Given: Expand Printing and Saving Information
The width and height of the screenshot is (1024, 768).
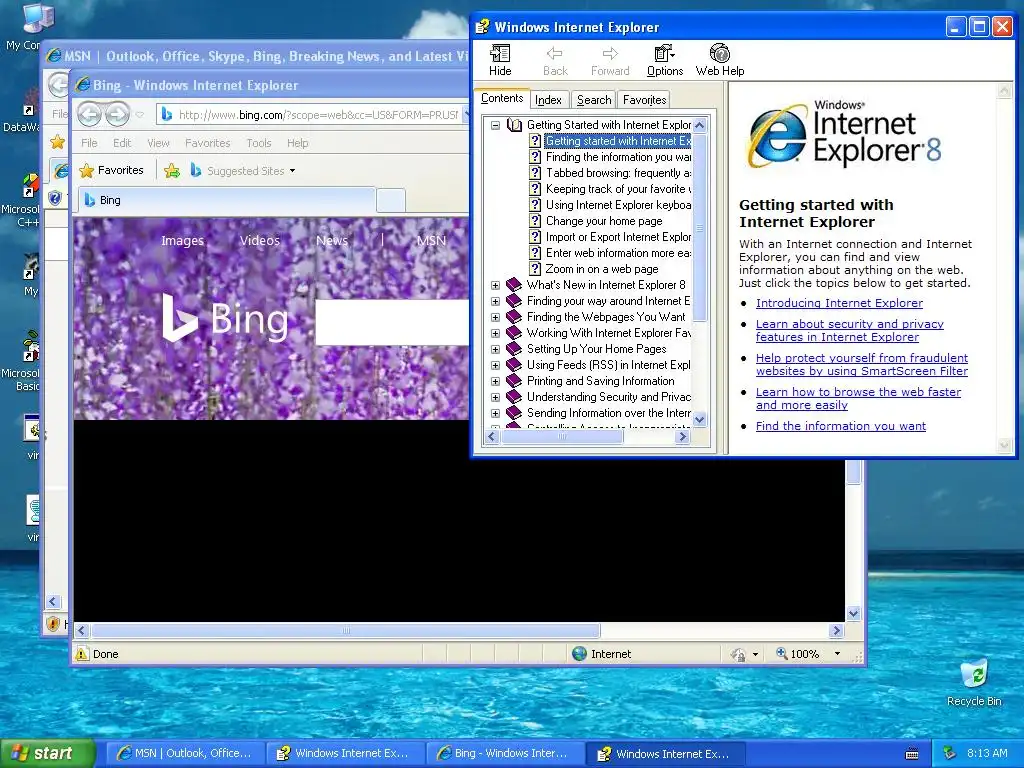Looking at the screenshot, I should pos(496,381).
